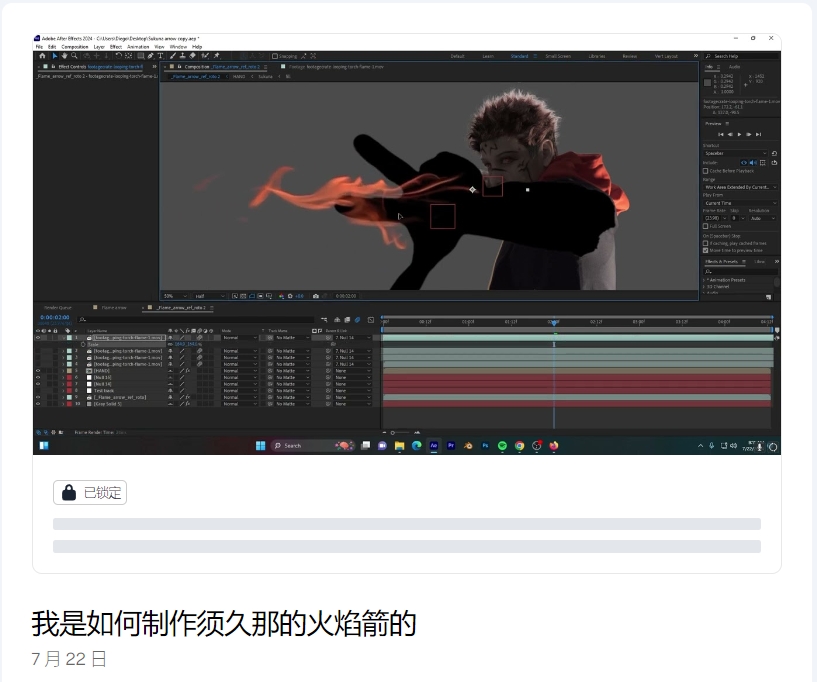Screen dimensions: 817x682
Task: Open the Window menu
Action: point(178,47)
